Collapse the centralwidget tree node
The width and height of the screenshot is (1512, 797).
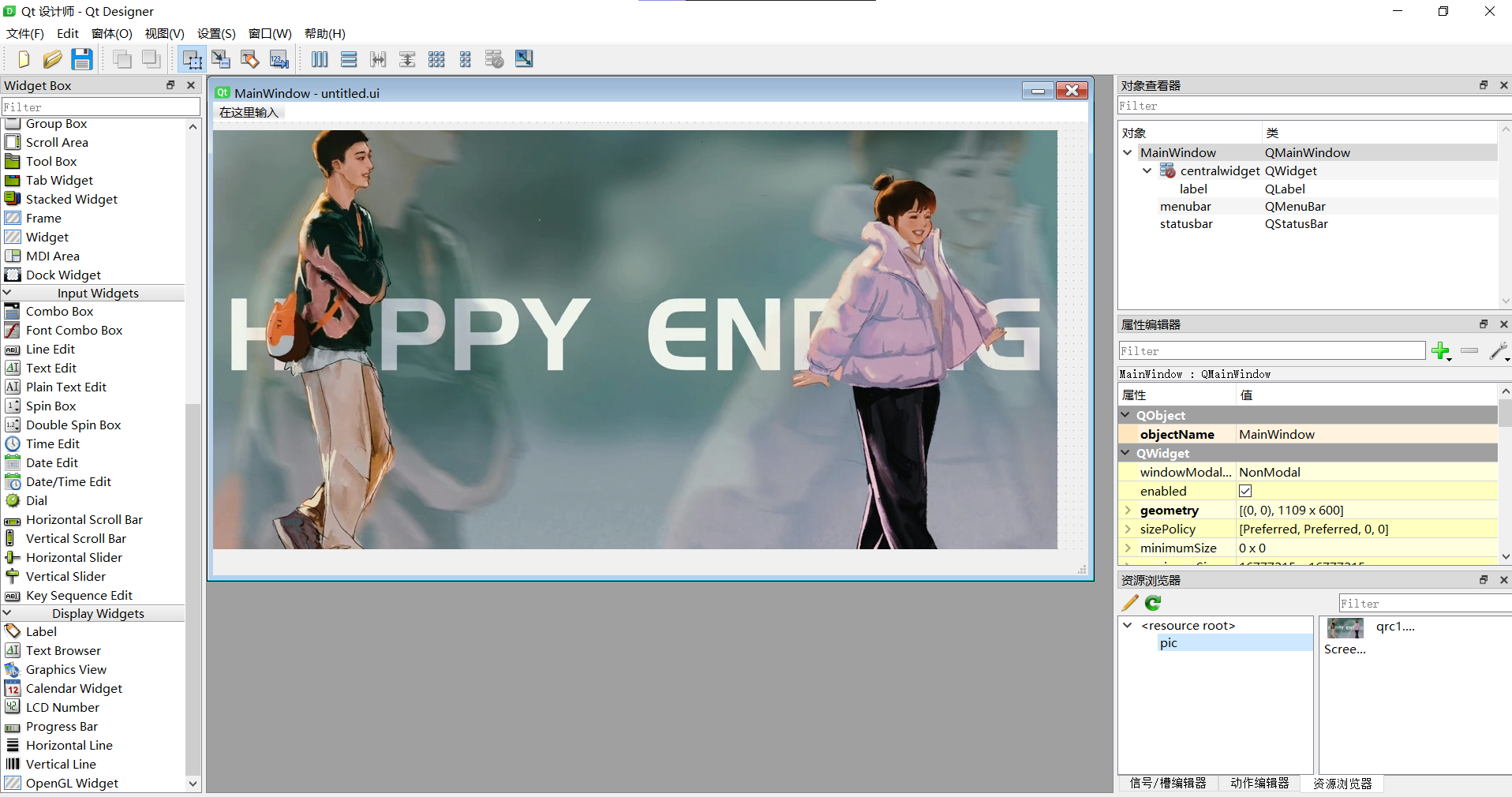point(1147,170)
